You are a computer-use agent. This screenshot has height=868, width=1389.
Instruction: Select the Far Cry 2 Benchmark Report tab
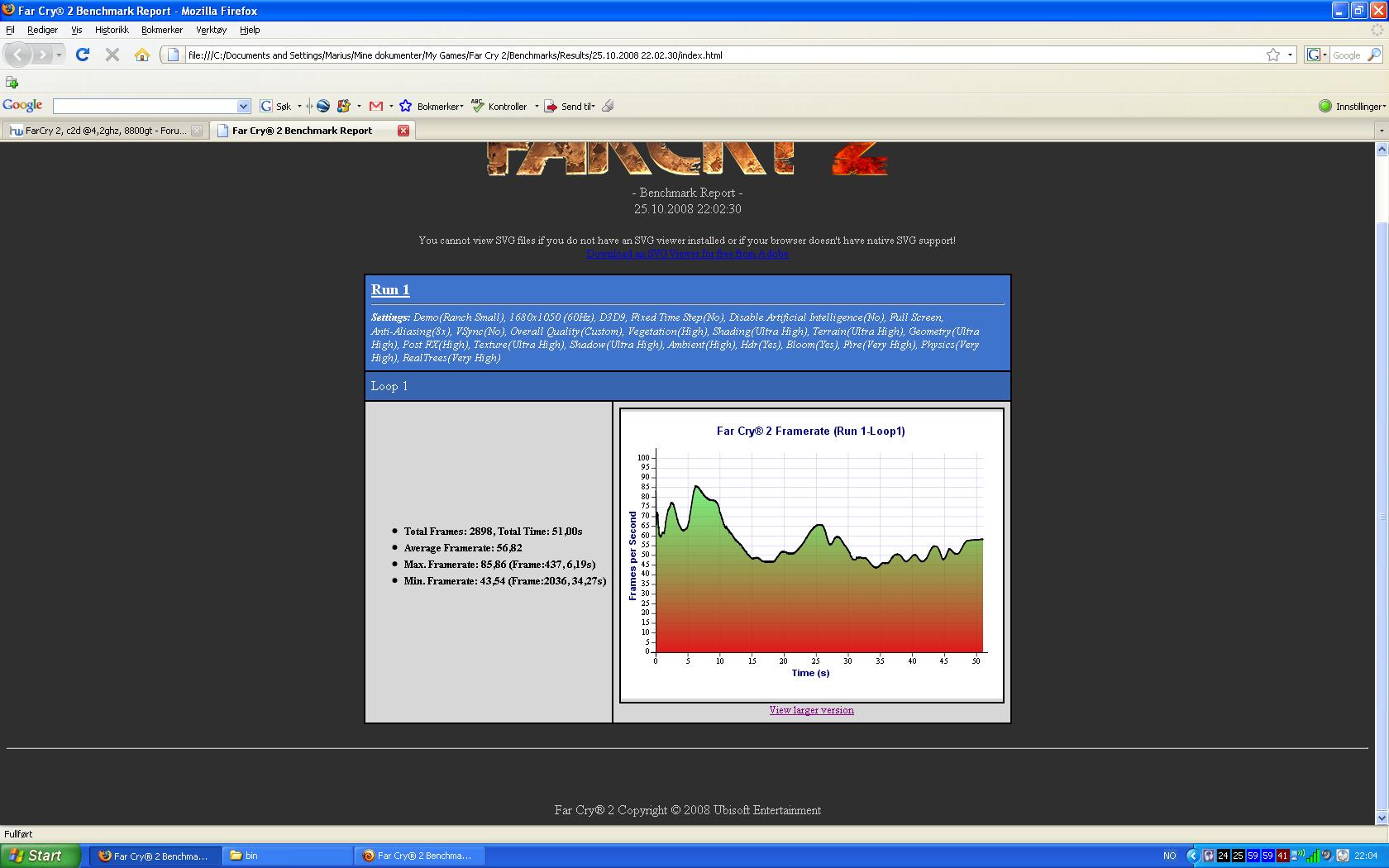tap(302, 131)
